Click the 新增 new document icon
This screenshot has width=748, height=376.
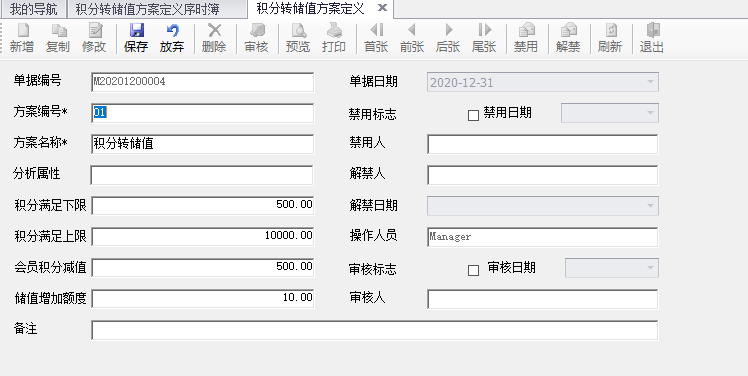click(x=22, y=31)
